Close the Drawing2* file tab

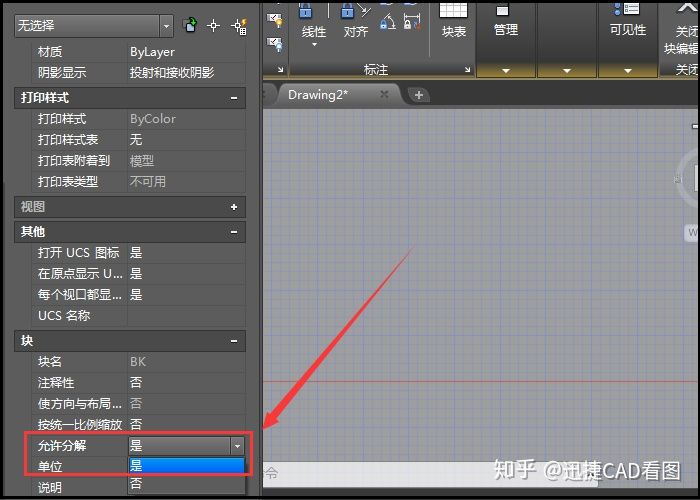coord(384,94)
